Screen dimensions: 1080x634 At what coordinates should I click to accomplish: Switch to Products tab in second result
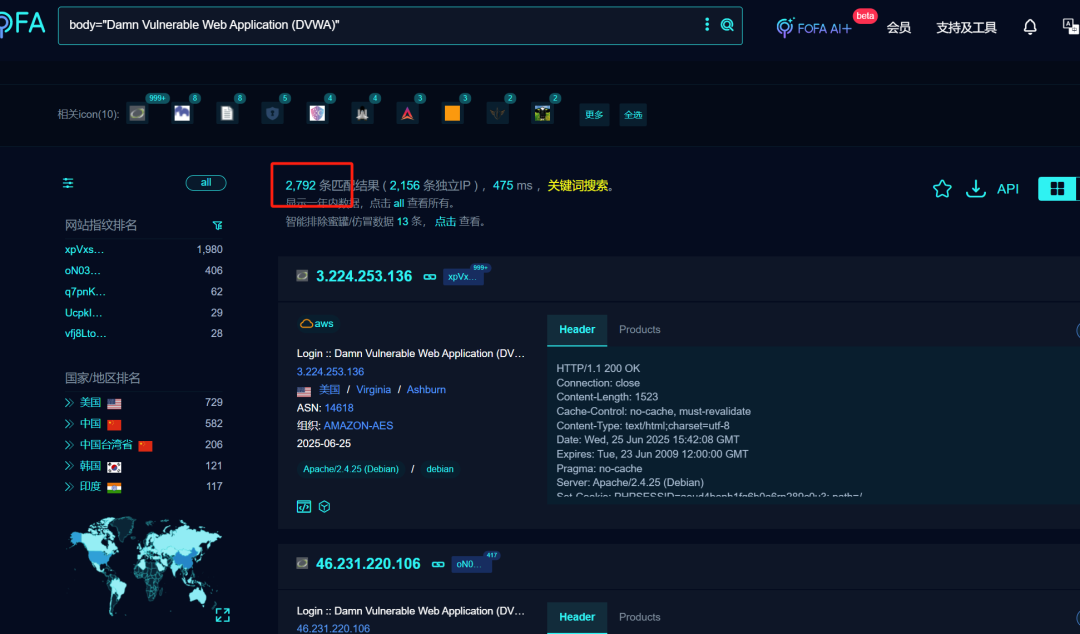[x=639, y=617]
